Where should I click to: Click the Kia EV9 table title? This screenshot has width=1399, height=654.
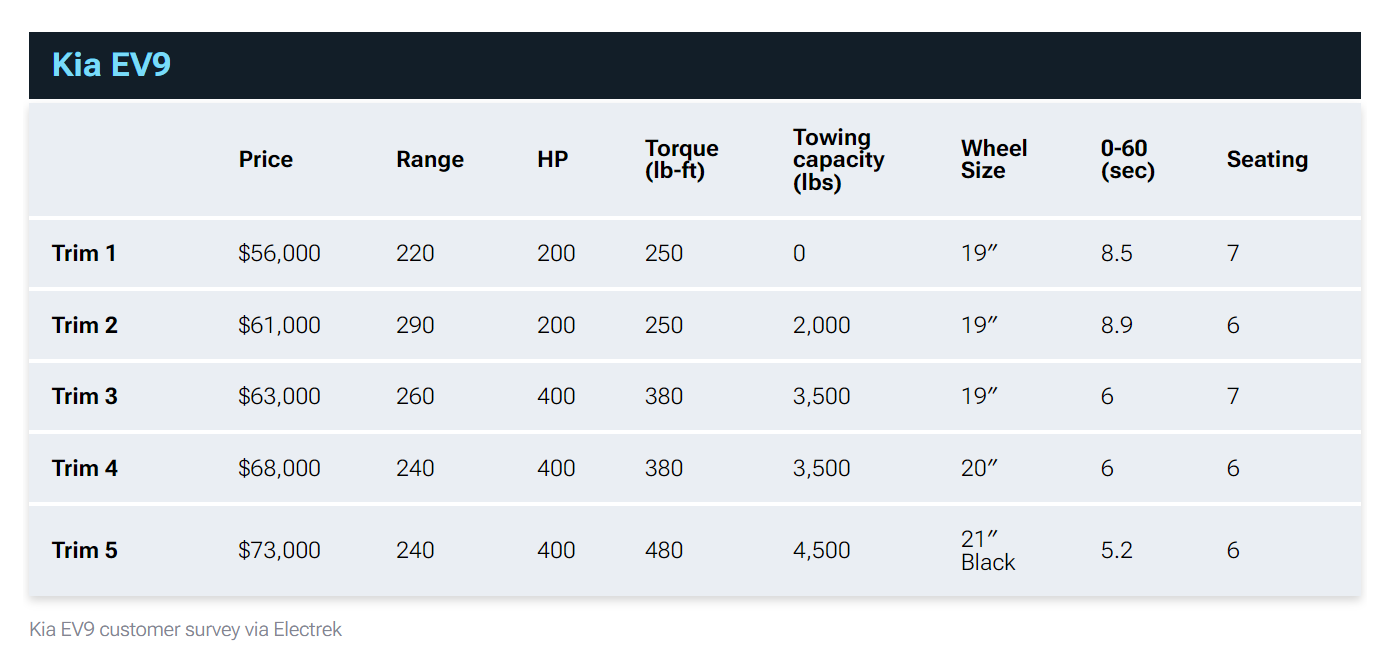pyautogui.click(x=111, y=65)
